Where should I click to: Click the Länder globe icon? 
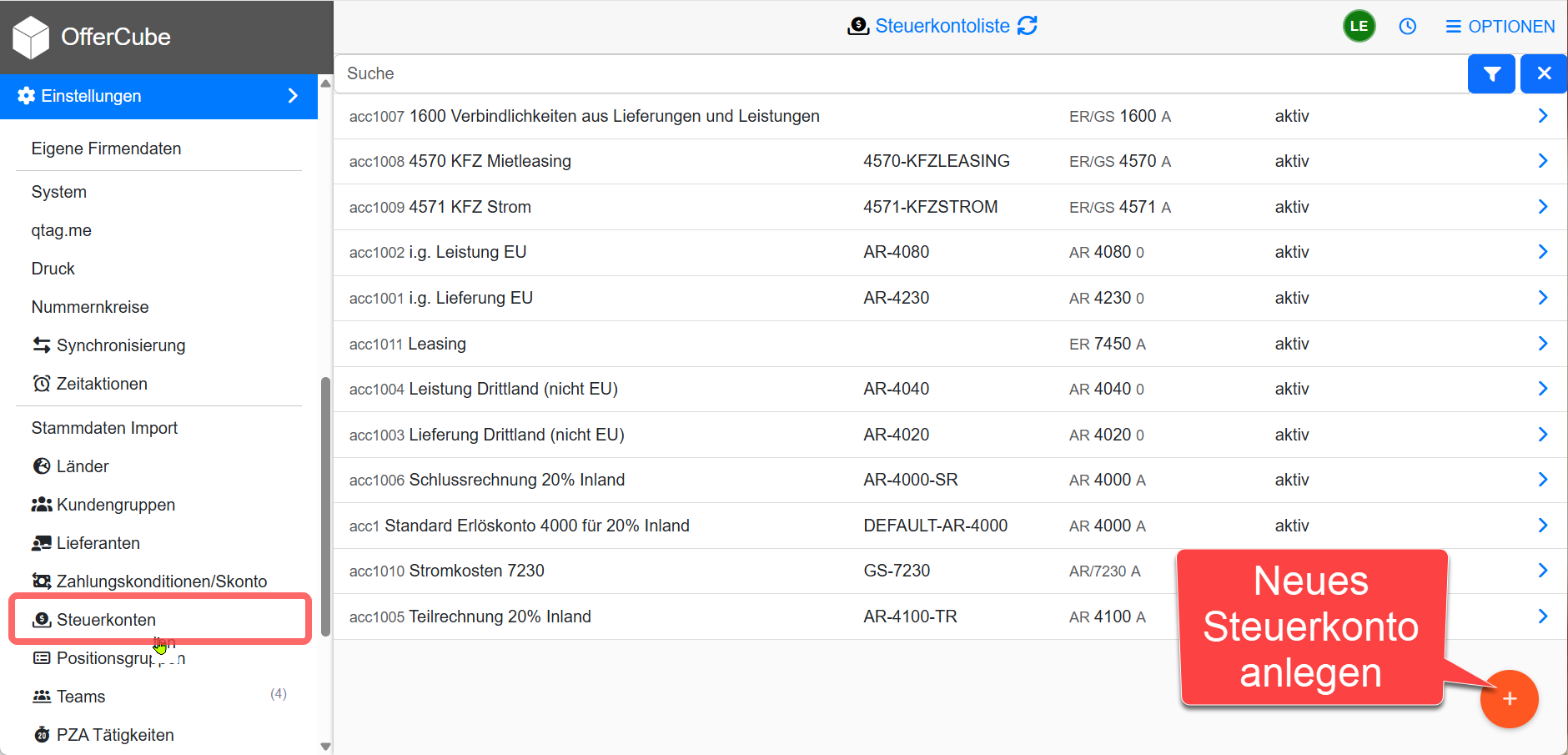click(x=42, y=466)
